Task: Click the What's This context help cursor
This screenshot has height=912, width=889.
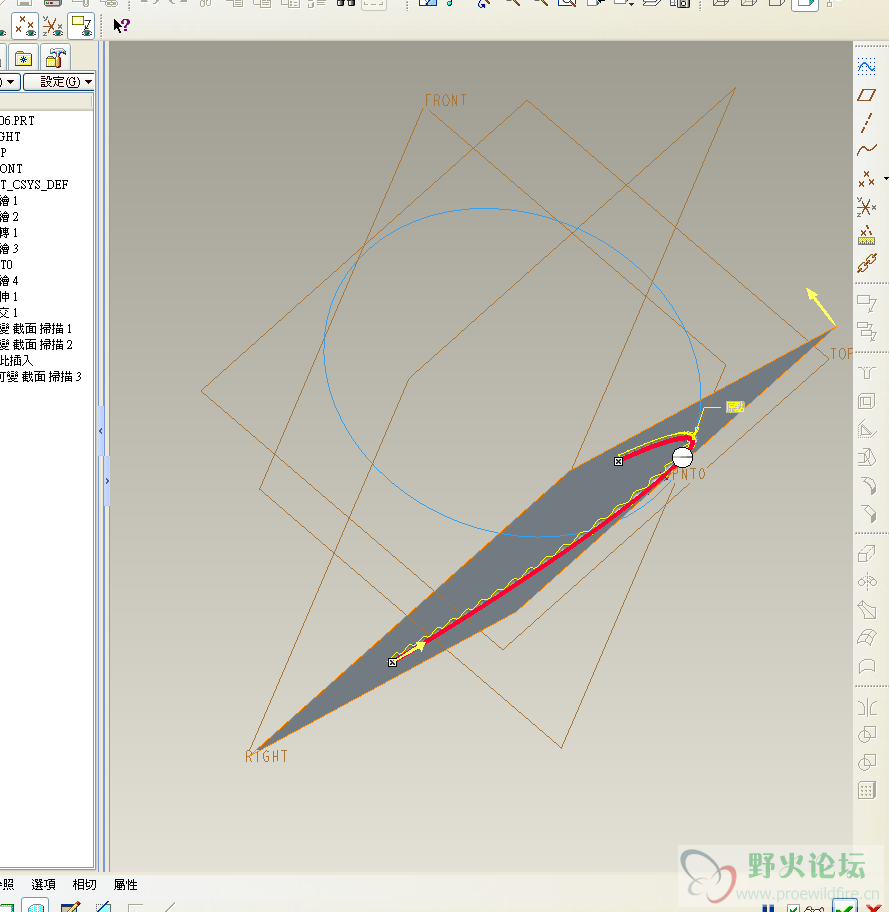Action: [x=121, y=26]
